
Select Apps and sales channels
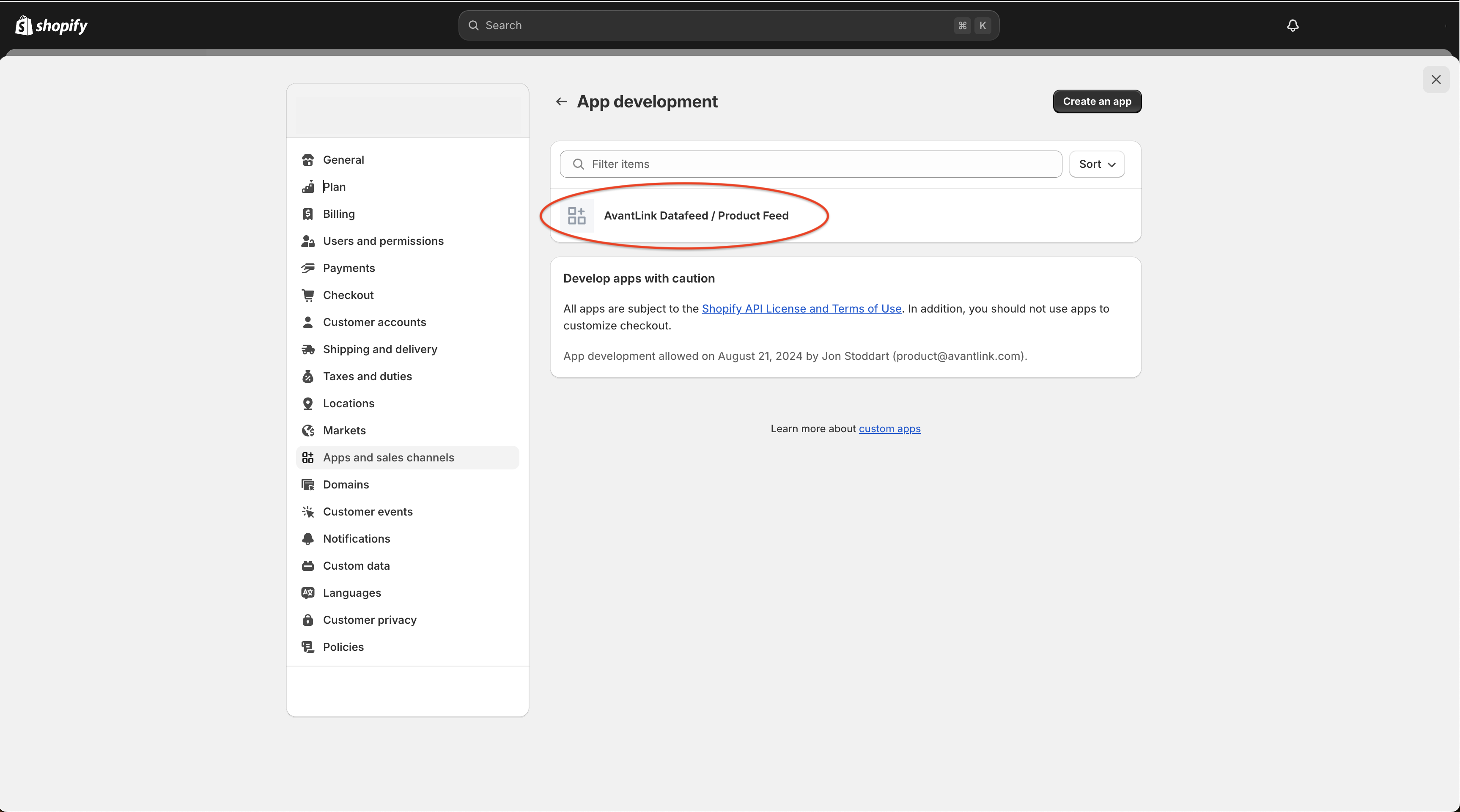click(x=407, y=458)
